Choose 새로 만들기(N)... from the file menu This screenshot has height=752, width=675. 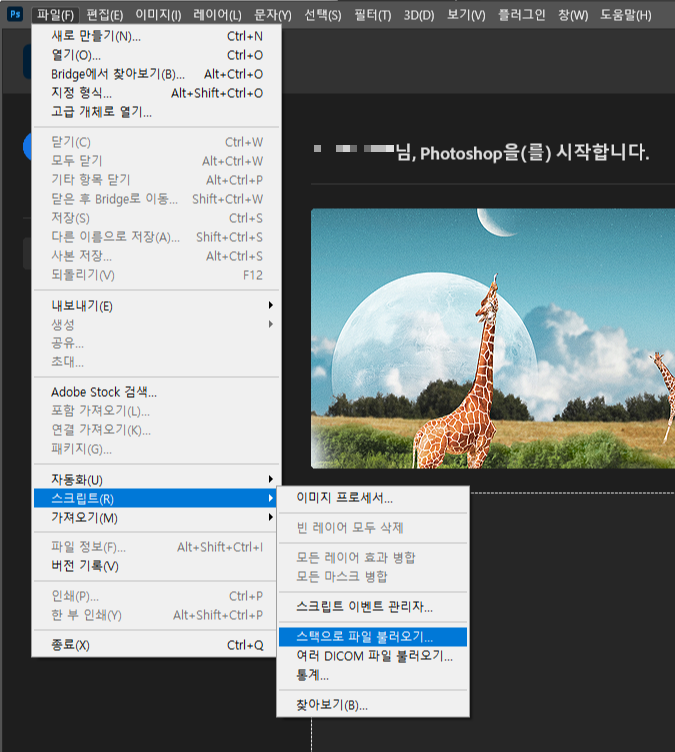coord(156,36)
